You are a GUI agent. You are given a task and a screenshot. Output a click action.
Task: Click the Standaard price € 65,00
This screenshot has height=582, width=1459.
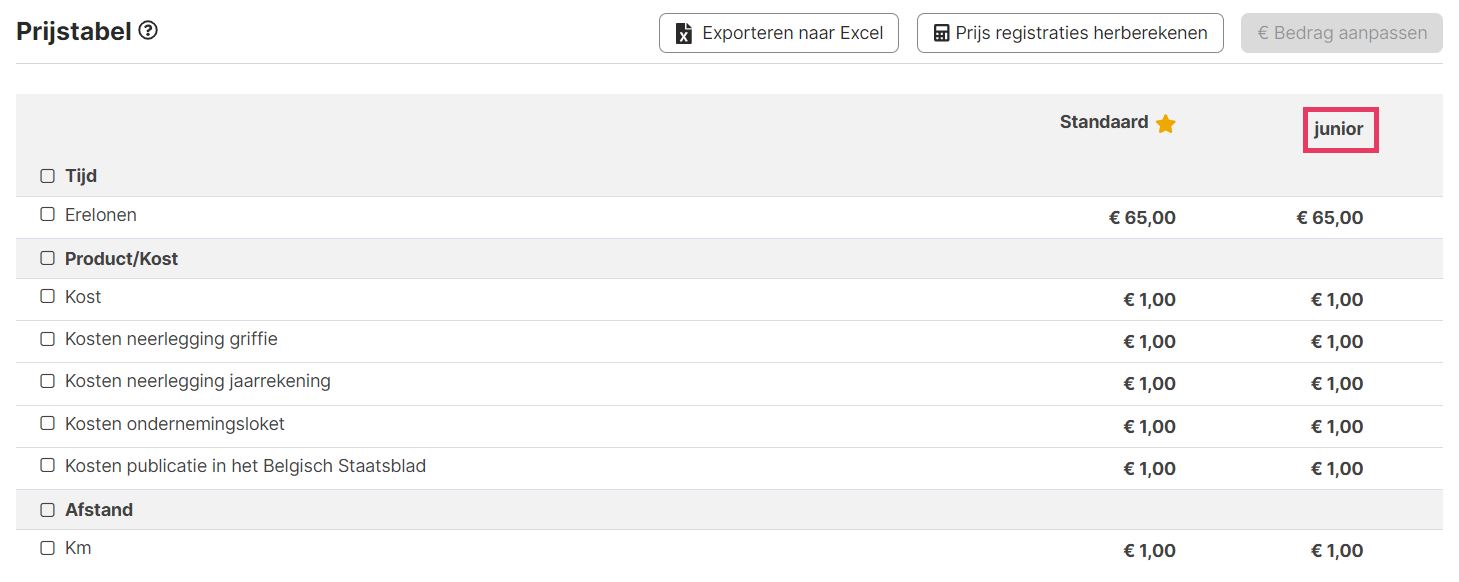(1142, 217)
